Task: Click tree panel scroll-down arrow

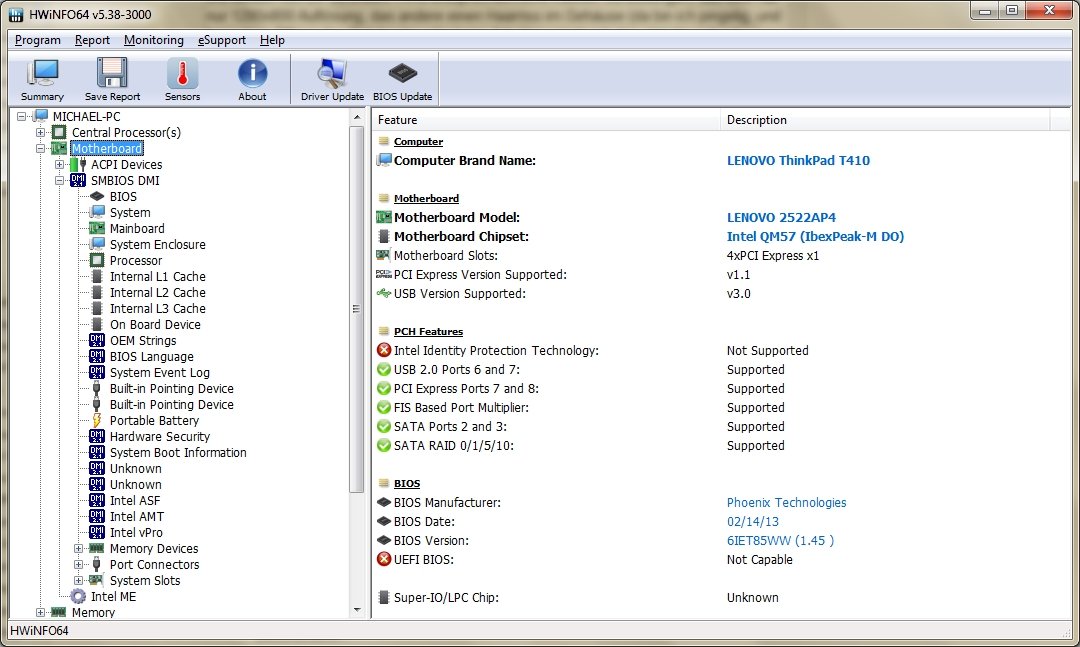Action: click(x=357, y=610)
